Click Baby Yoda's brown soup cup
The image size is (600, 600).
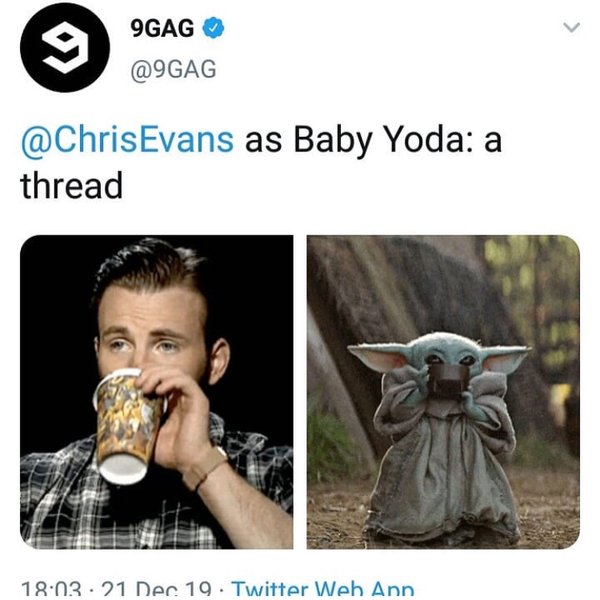coord(447,381)
